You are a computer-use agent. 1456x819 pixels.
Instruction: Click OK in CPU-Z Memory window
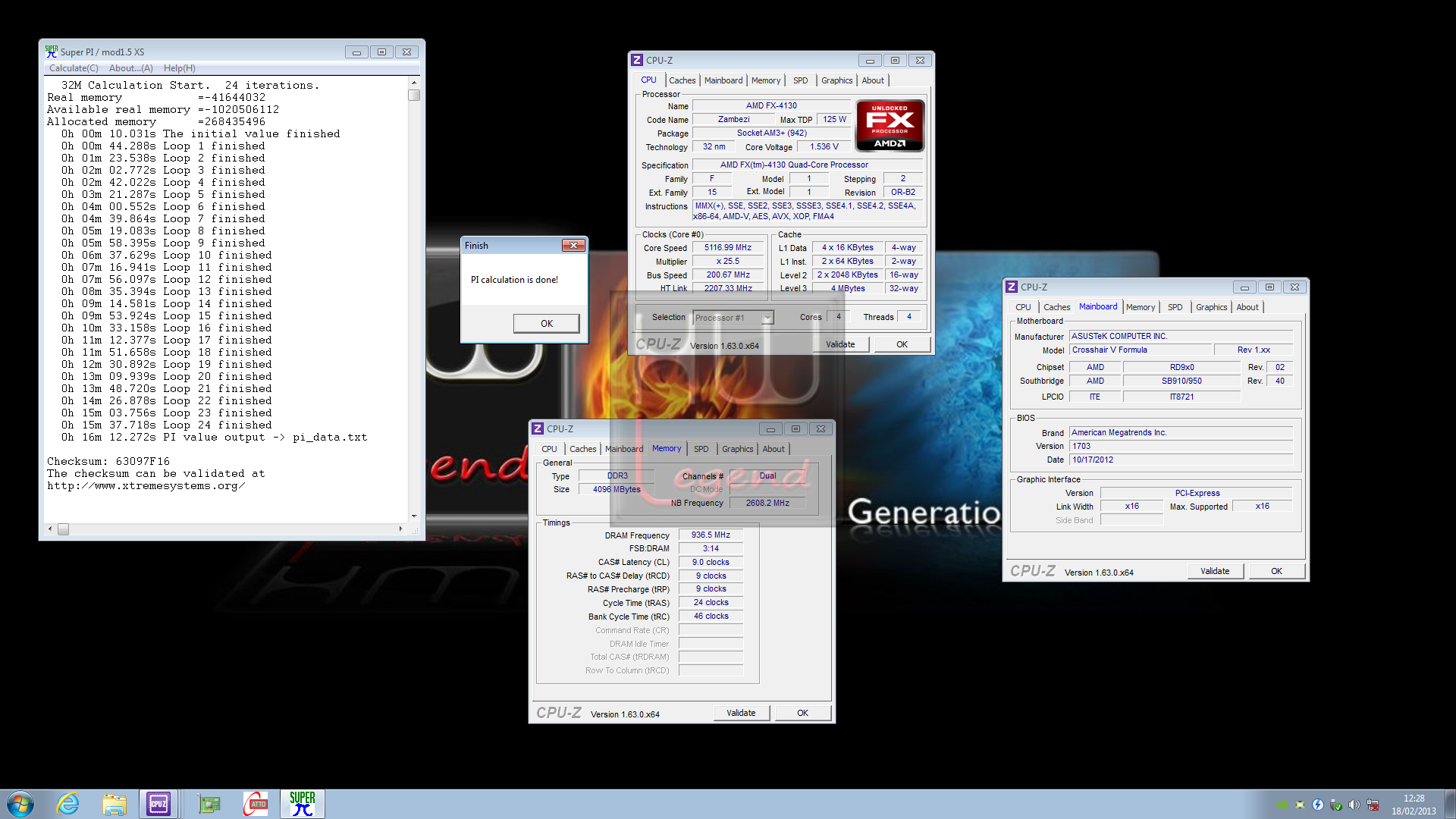click(x=802, y=713)
